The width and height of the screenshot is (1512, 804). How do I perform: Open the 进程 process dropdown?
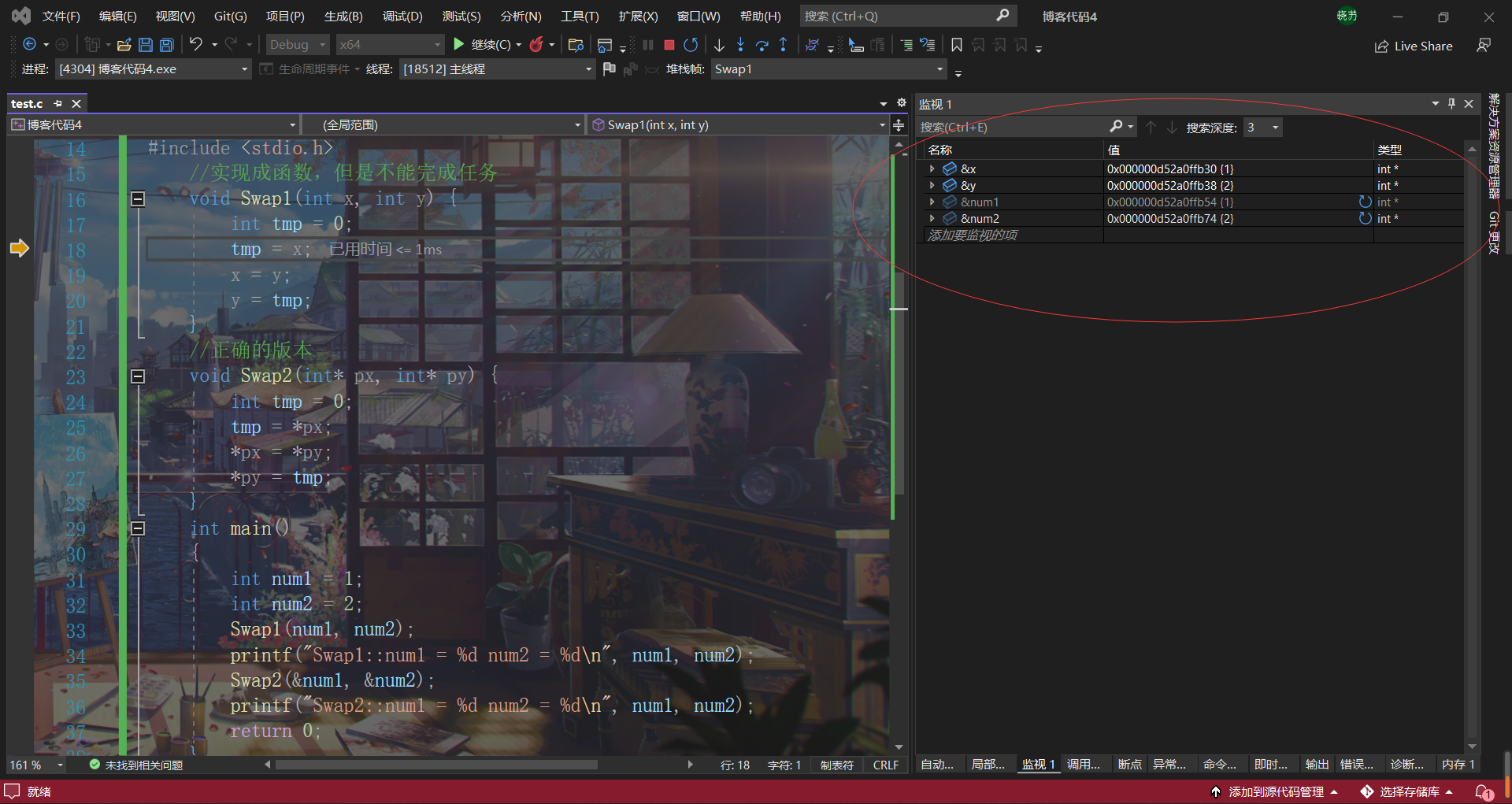(x=153, y=69)
